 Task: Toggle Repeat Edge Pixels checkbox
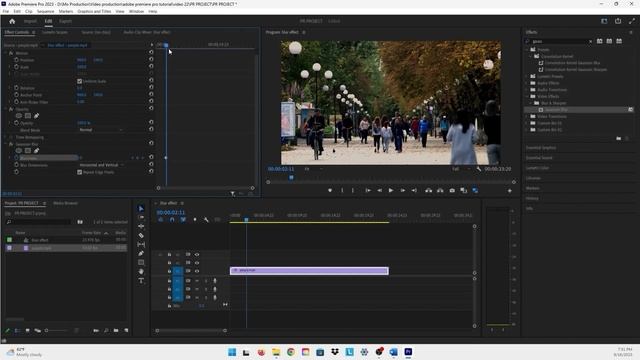tap(80, 172)
